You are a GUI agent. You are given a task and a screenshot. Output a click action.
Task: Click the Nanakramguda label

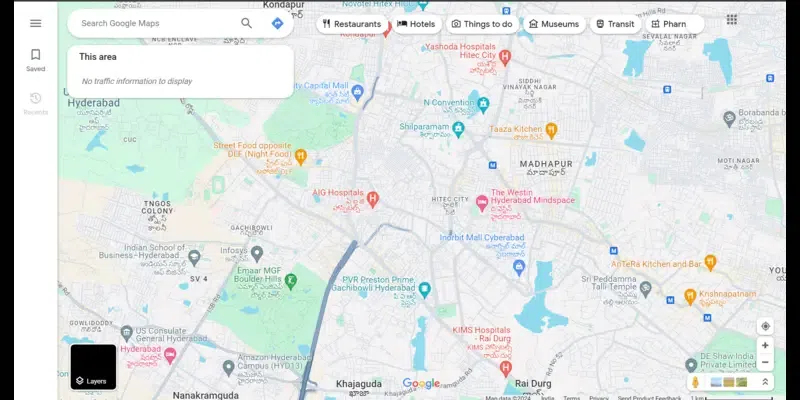tap(206, 395)
